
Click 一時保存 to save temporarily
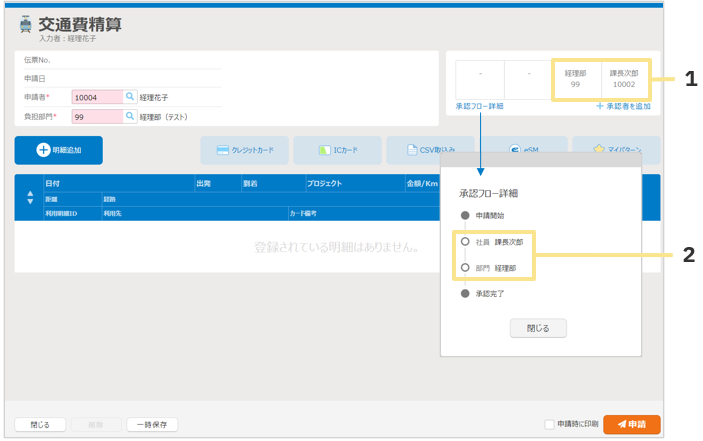tap(152, 424)
